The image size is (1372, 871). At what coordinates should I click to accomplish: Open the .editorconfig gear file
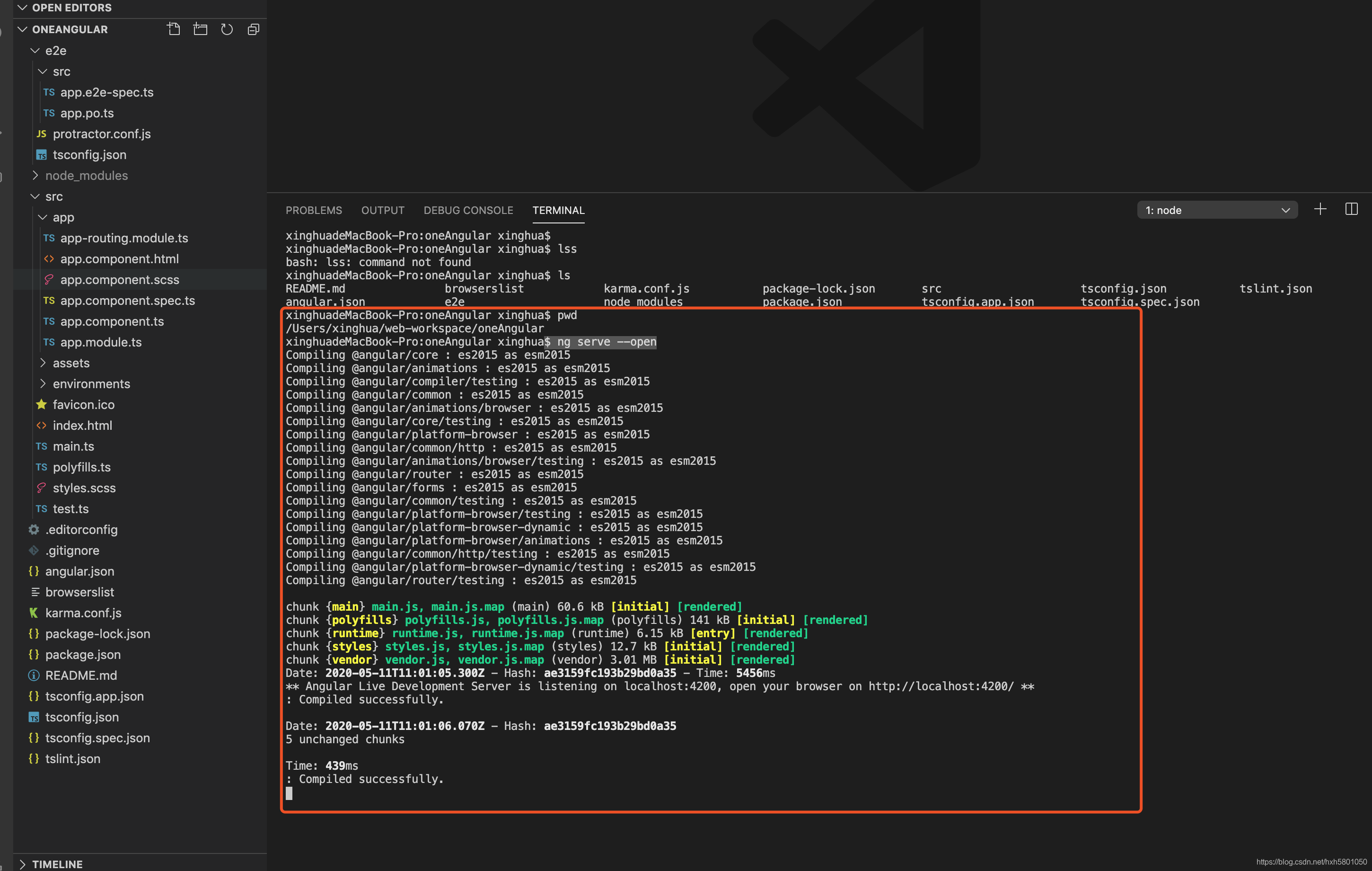pos(81,530)
